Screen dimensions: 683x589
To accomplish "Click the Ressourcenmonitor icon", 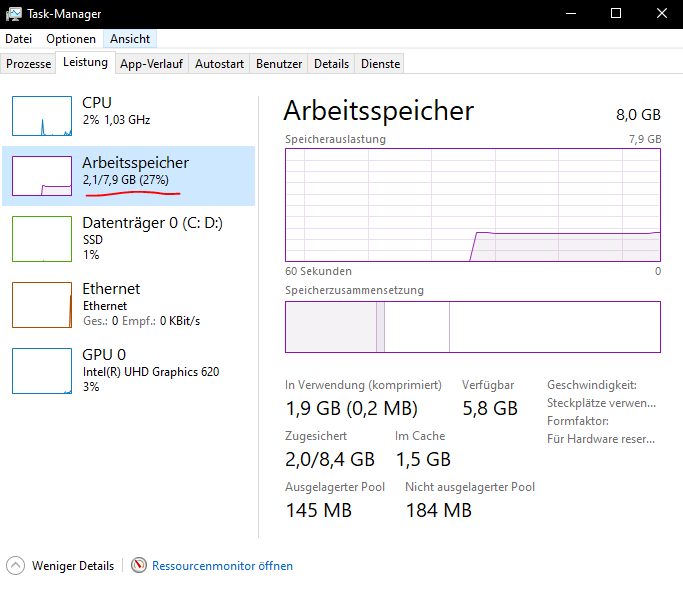I will 139,565.
